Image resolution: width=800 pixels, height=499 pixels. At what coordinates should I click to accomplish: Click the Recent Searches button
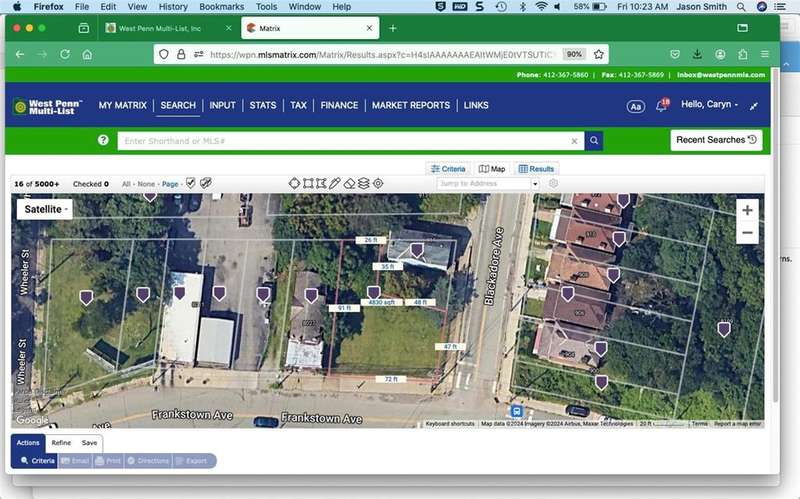coord(716,140)
